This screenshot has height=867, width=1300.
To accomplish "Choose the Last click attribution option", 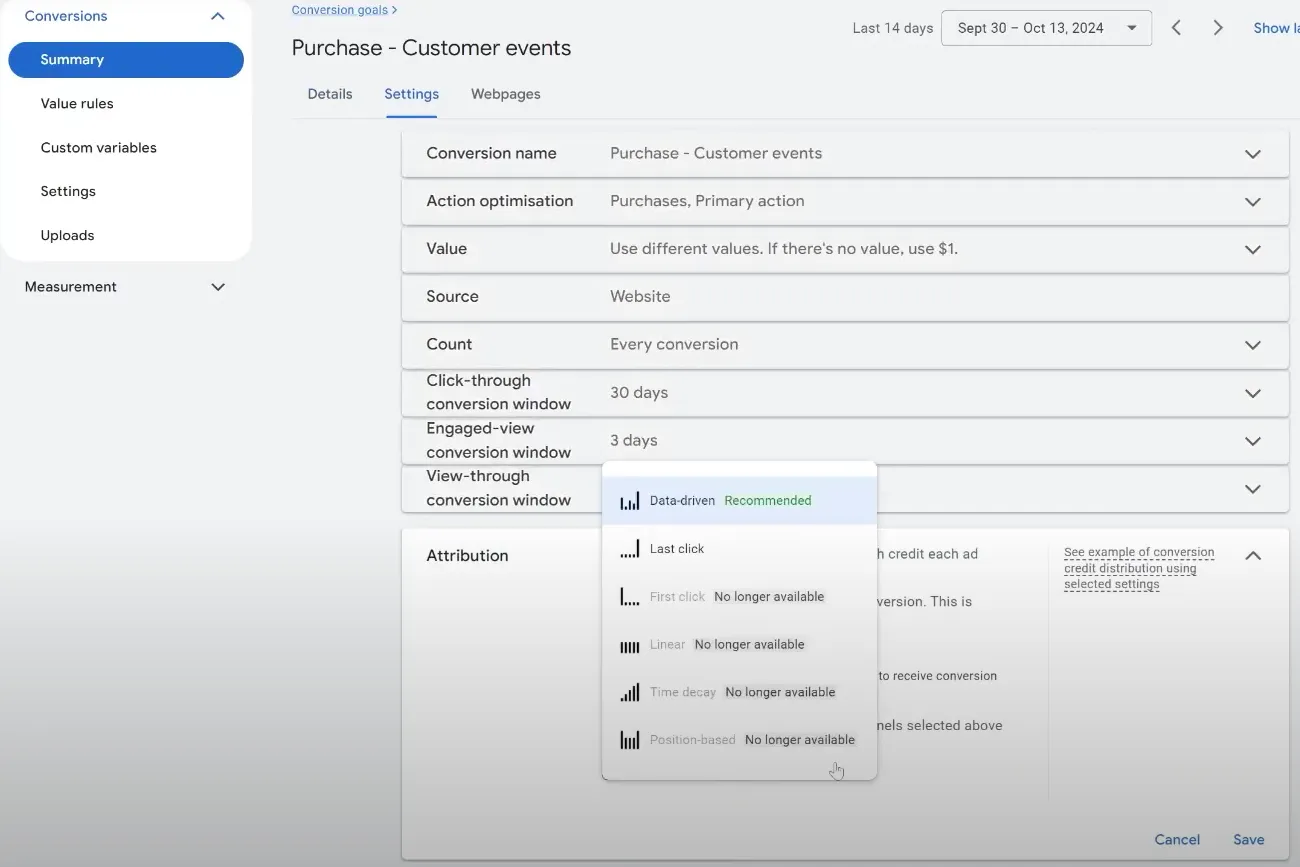I will [x=740, y=549].
